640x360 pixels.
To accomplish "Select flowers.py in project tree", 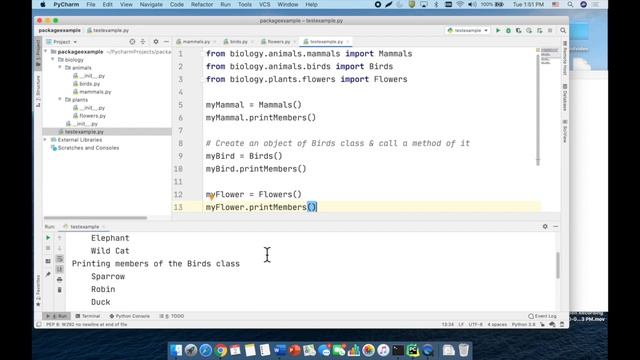I will coord(90,116).
